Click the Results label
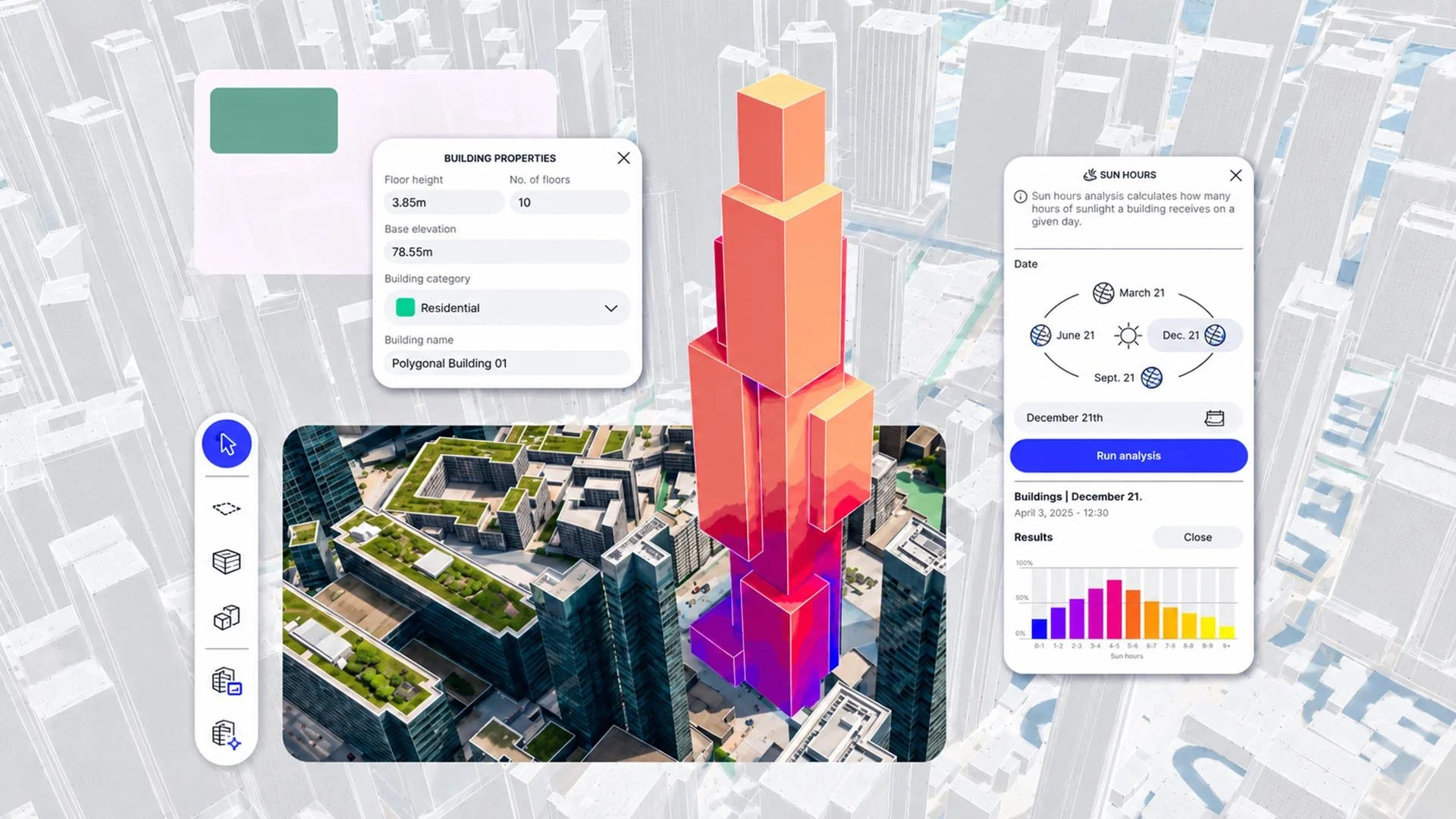This screenshot has width=1456, height=819. tap(1033, 537)
